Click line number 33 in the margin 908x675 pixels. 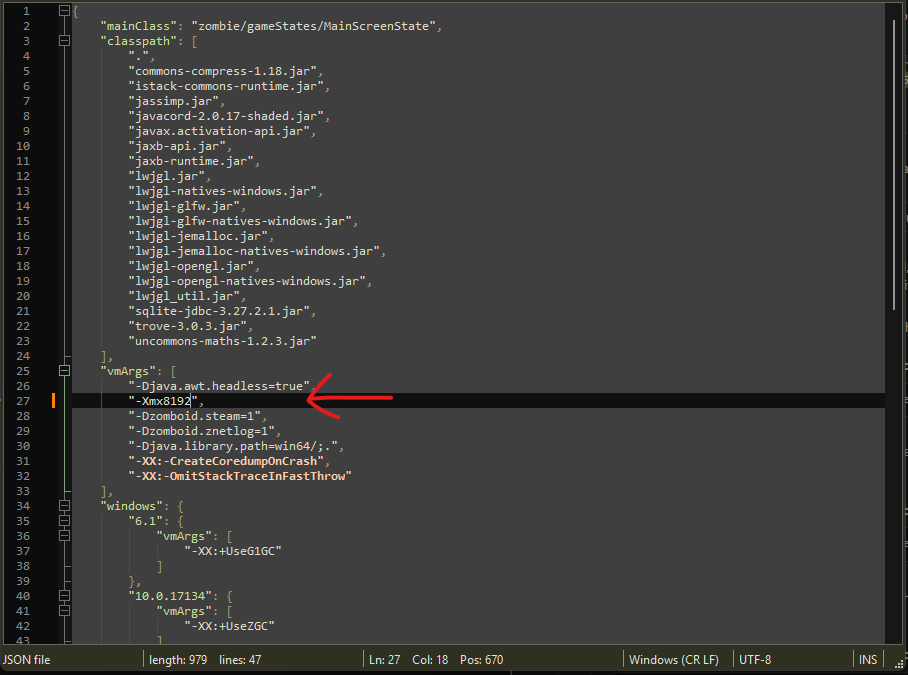(23, 491)
